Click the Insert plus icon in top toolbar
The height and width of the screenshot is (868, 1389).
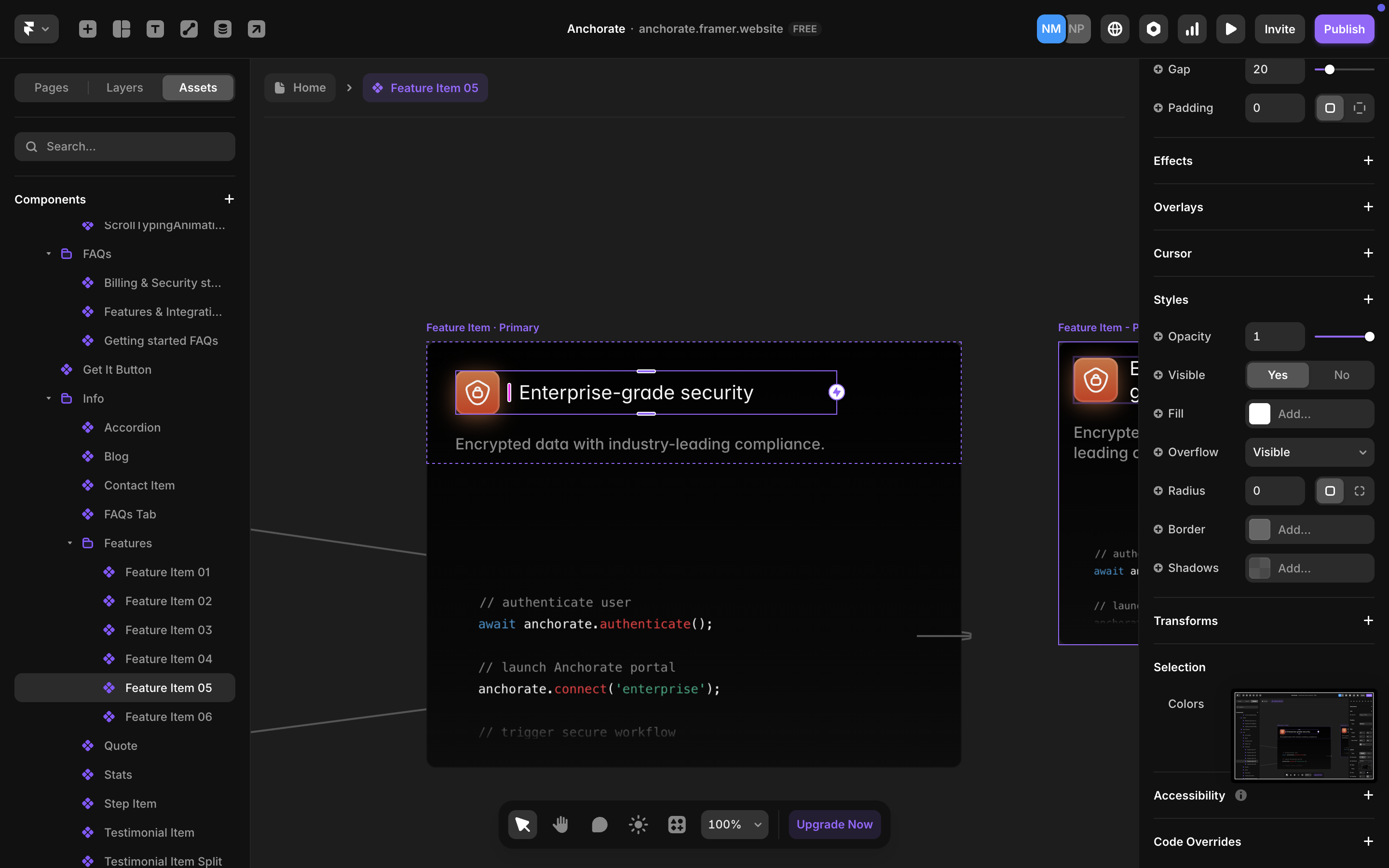click(x=87, y=29)
